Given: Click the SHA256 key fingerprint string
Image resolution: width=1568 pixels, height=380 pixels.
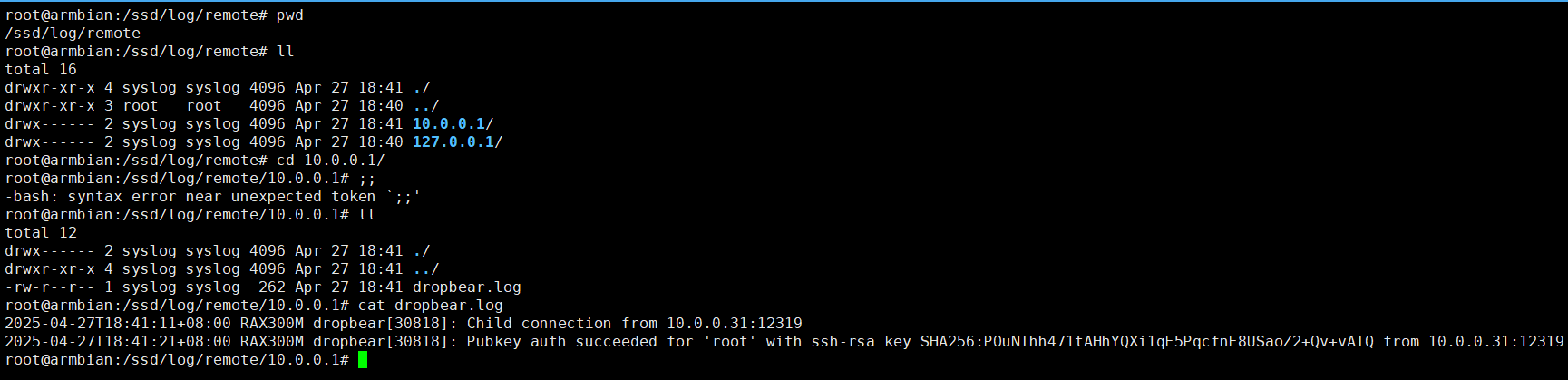Looking at the screenshot, I should coord(1147,342).
